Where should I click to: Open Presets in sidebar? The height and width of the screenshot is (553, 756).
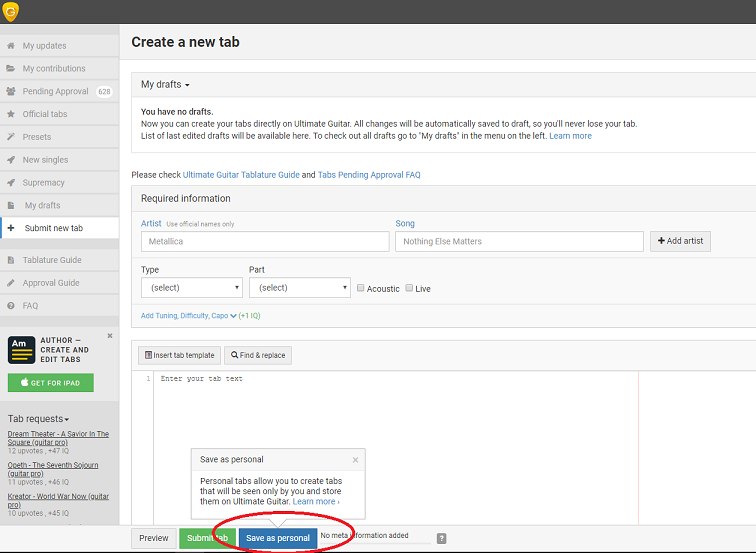point(59,137)
